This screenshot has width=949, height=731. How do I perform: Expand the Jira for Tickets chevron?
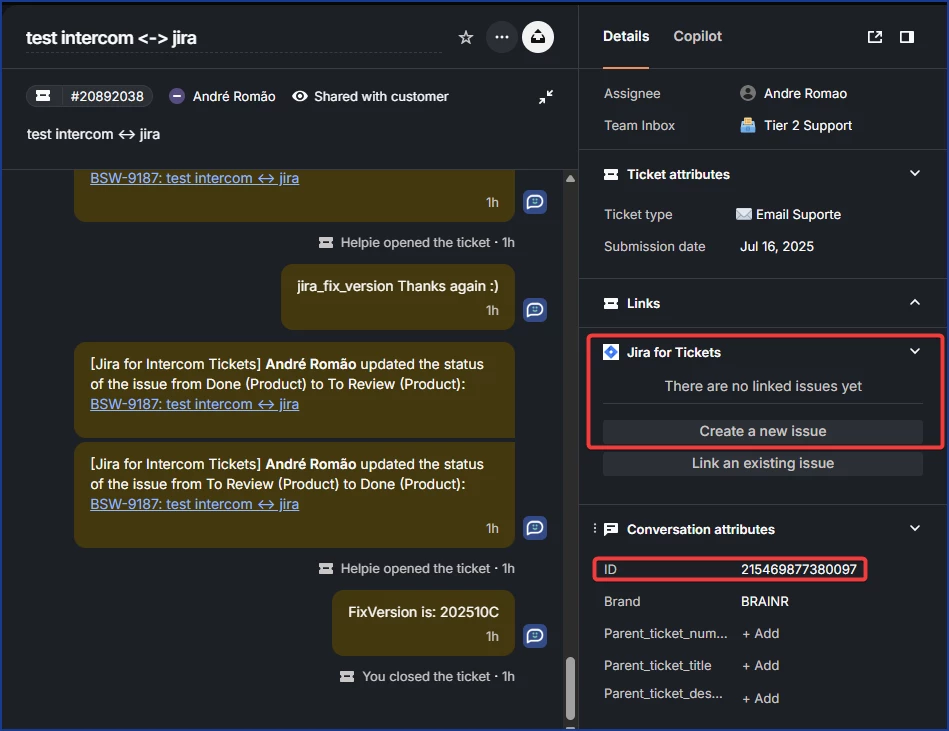click(915, 352)
